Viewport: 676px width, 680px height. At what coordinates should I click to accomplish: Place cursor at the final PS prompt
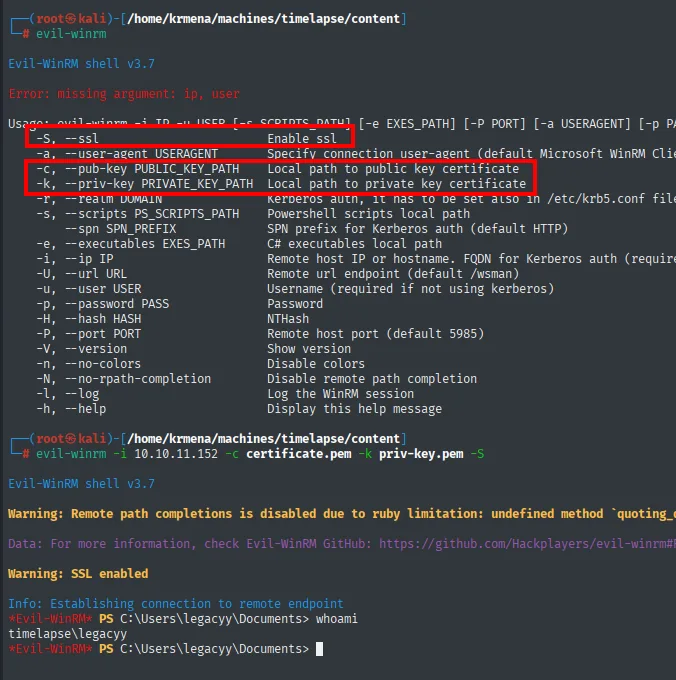320,649
